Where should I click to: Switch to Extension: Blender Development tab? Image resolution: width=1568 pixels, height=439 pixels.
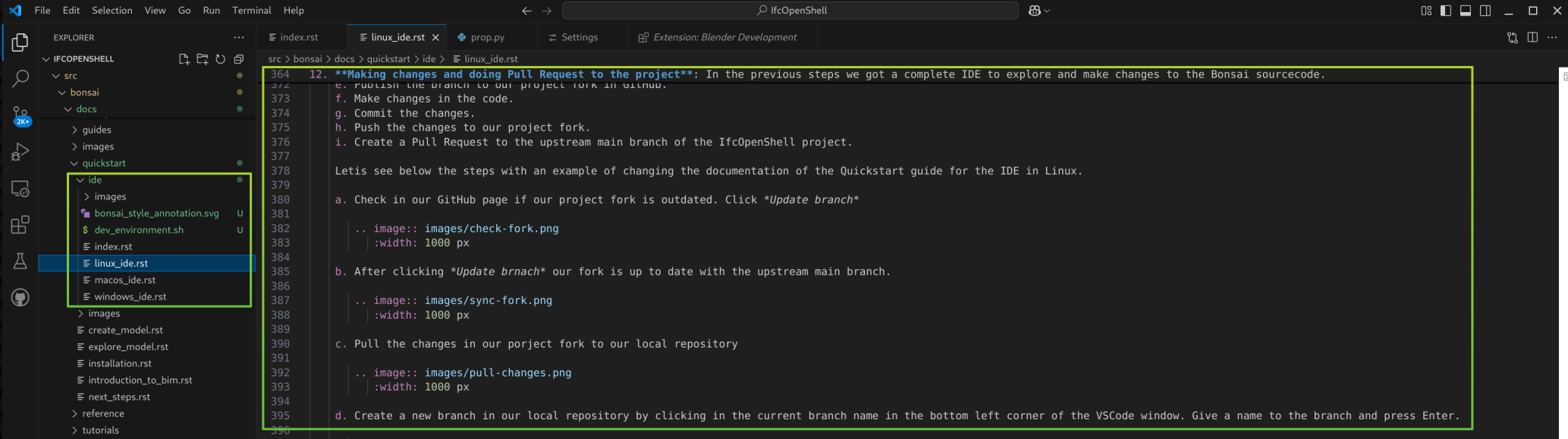tap(724, 37)
